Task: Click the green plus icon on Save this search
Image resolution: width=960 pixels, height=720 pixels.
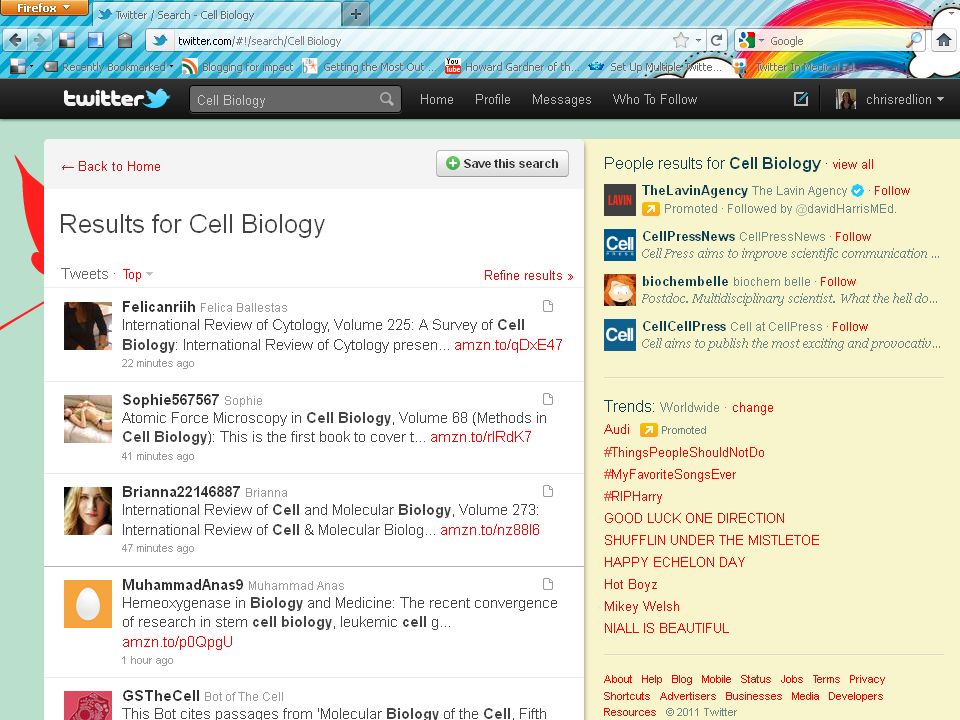Action: (x=452, y=163)
